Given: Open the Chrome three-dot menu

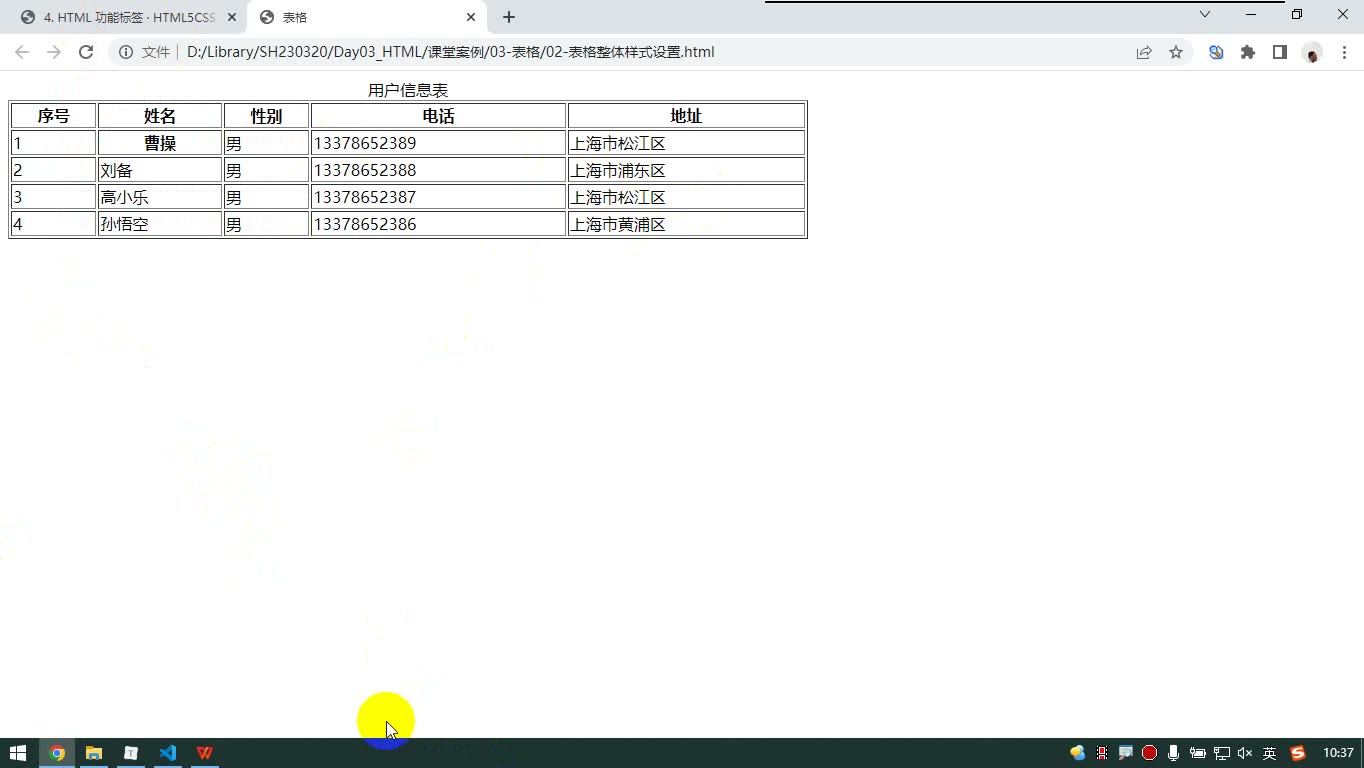Looking at the screenshot, I should [x=1344, y=52].
